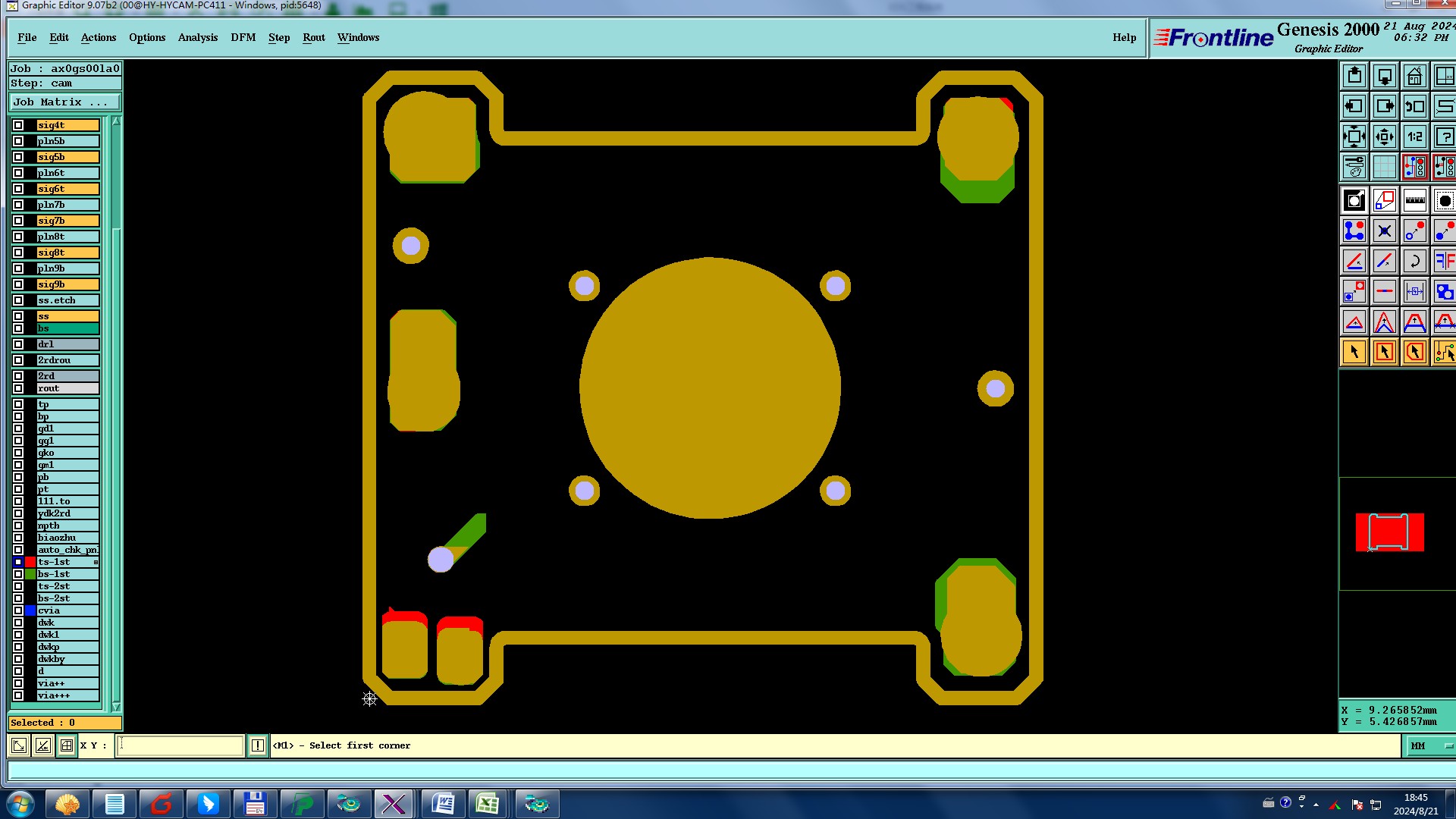Click the X Y coordinate input field
The height and width of the screenshot is (819, 1456).
[180, 746]
